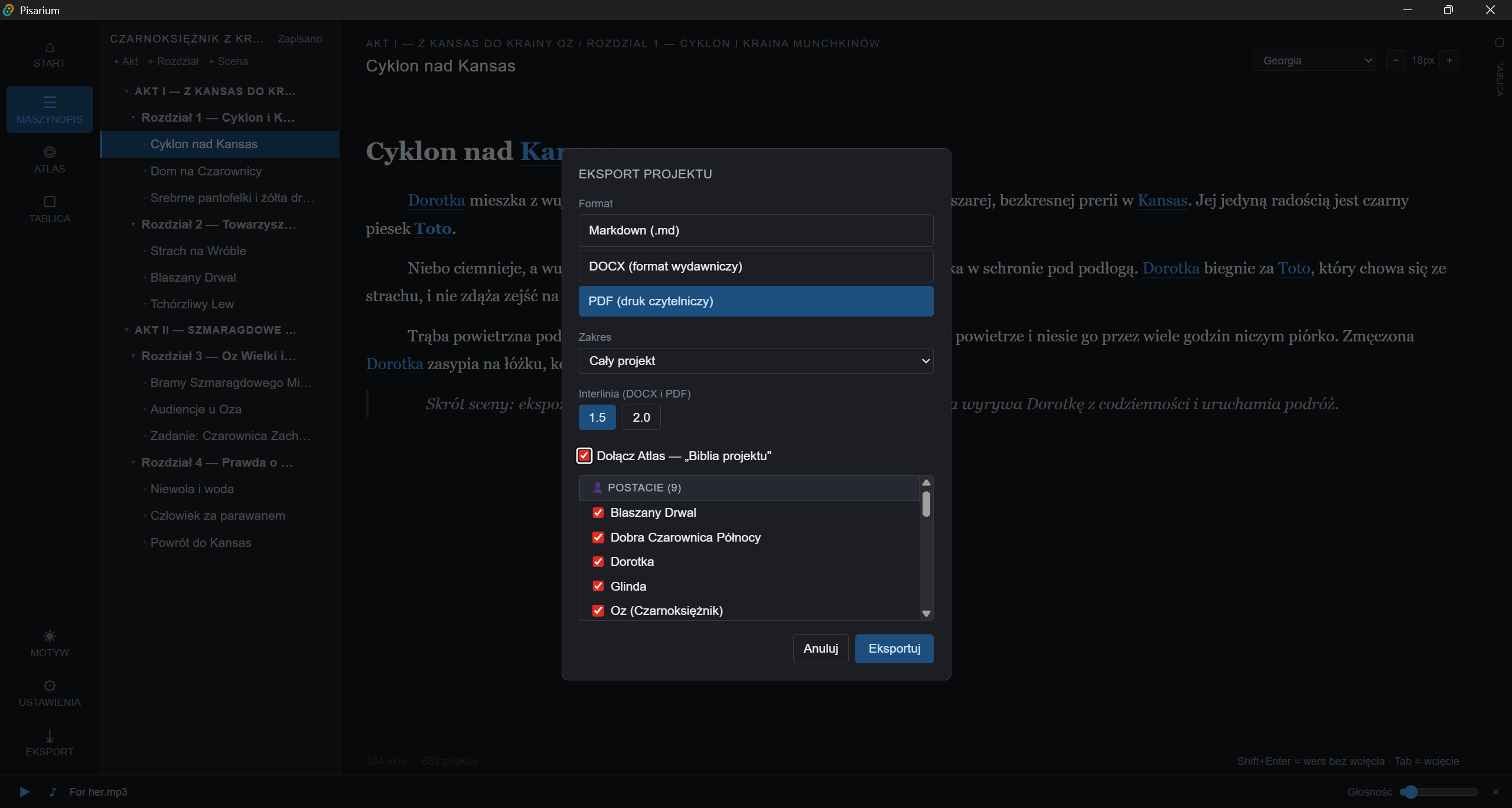Open the vertical TABLICA side tab
The height and width of the screenshot is (808, 1512).
(x=1500, y=79)
